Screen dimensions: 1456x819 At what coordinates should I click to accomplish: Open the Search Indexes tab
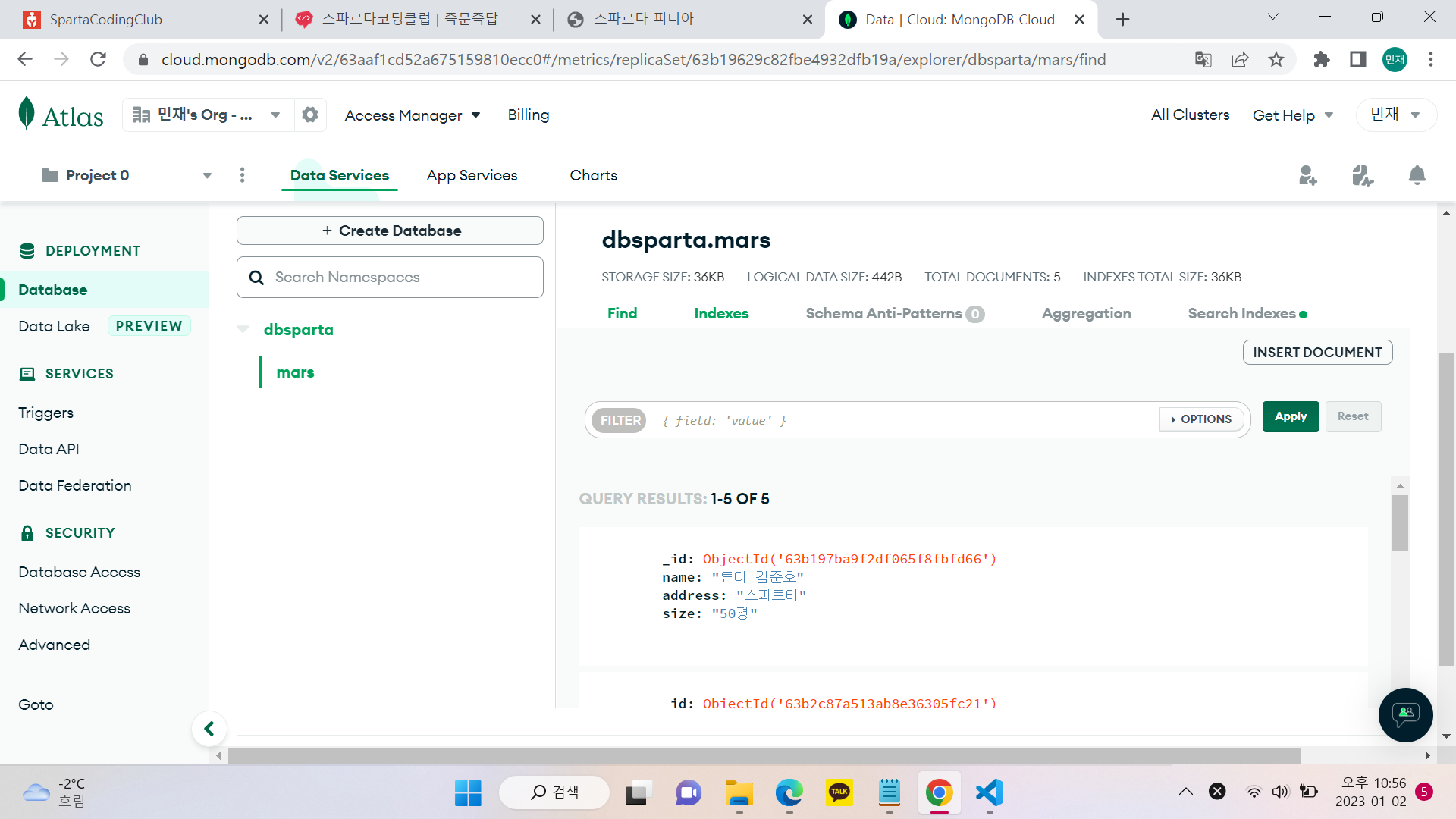pos(1247,313)
